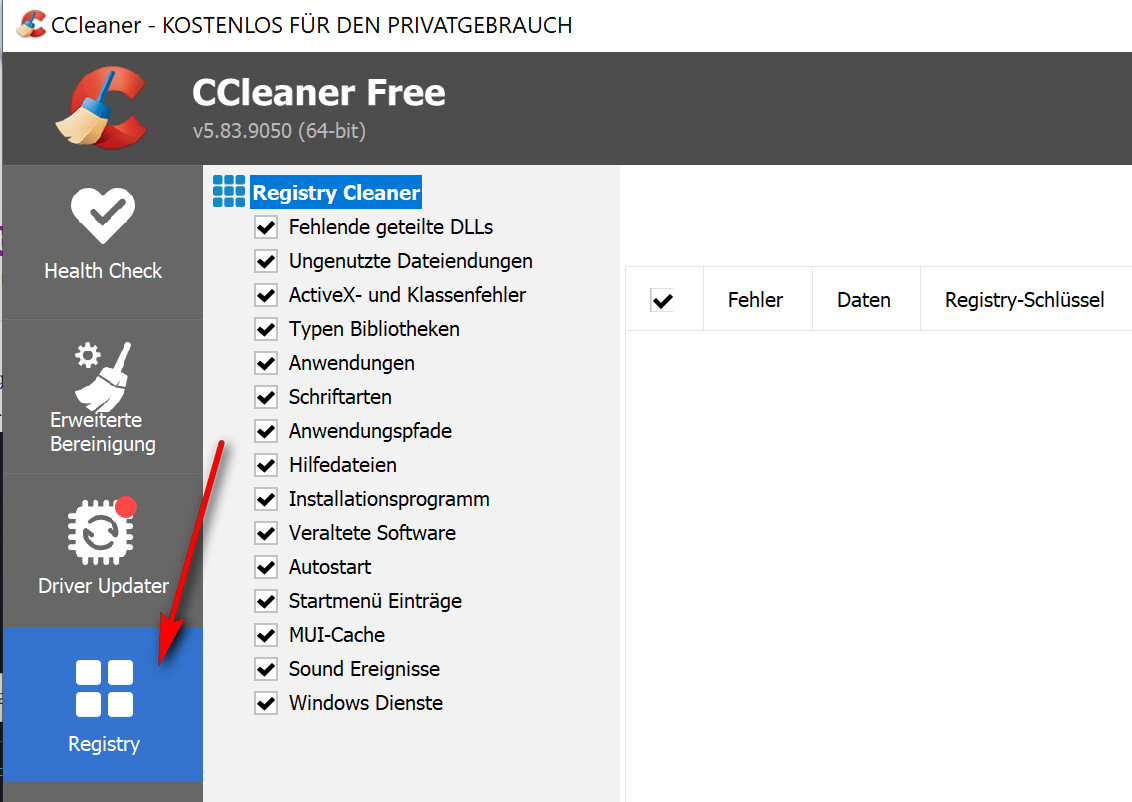Open Erweiterte Bereinigung broom icon

point(103,376)
